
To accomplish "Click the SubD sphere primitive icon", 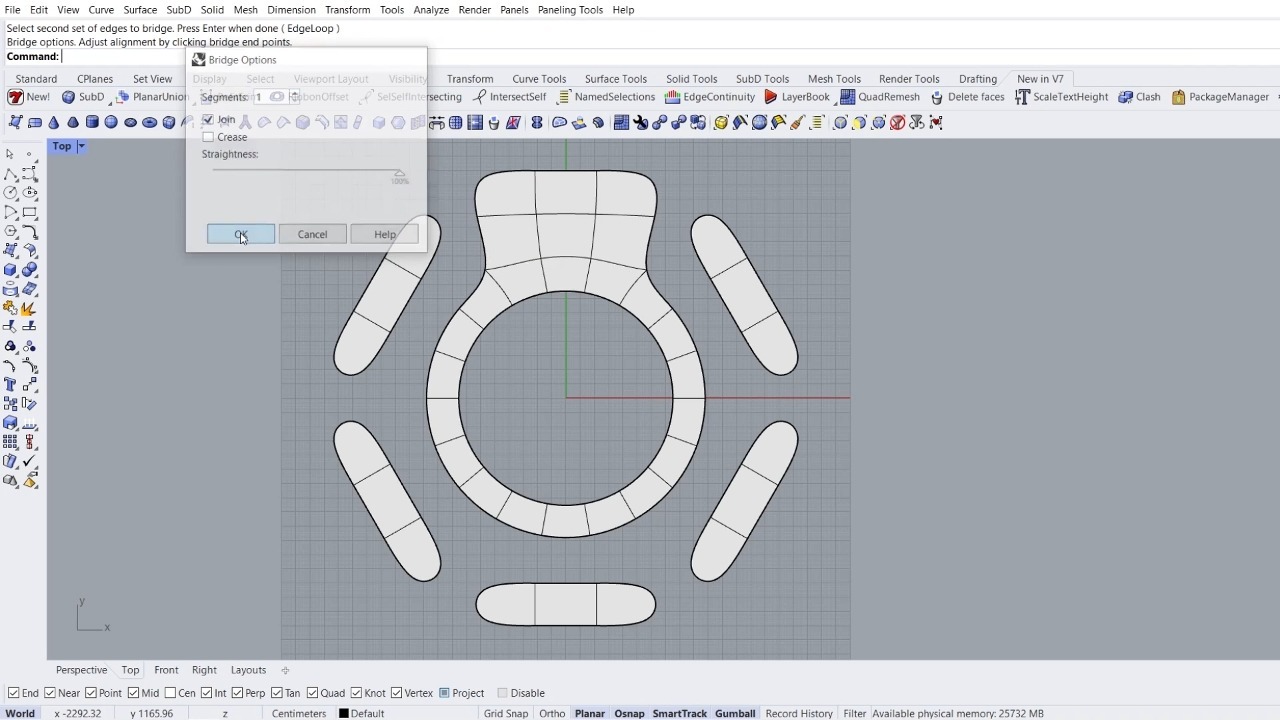I will (x=111, y=122).
